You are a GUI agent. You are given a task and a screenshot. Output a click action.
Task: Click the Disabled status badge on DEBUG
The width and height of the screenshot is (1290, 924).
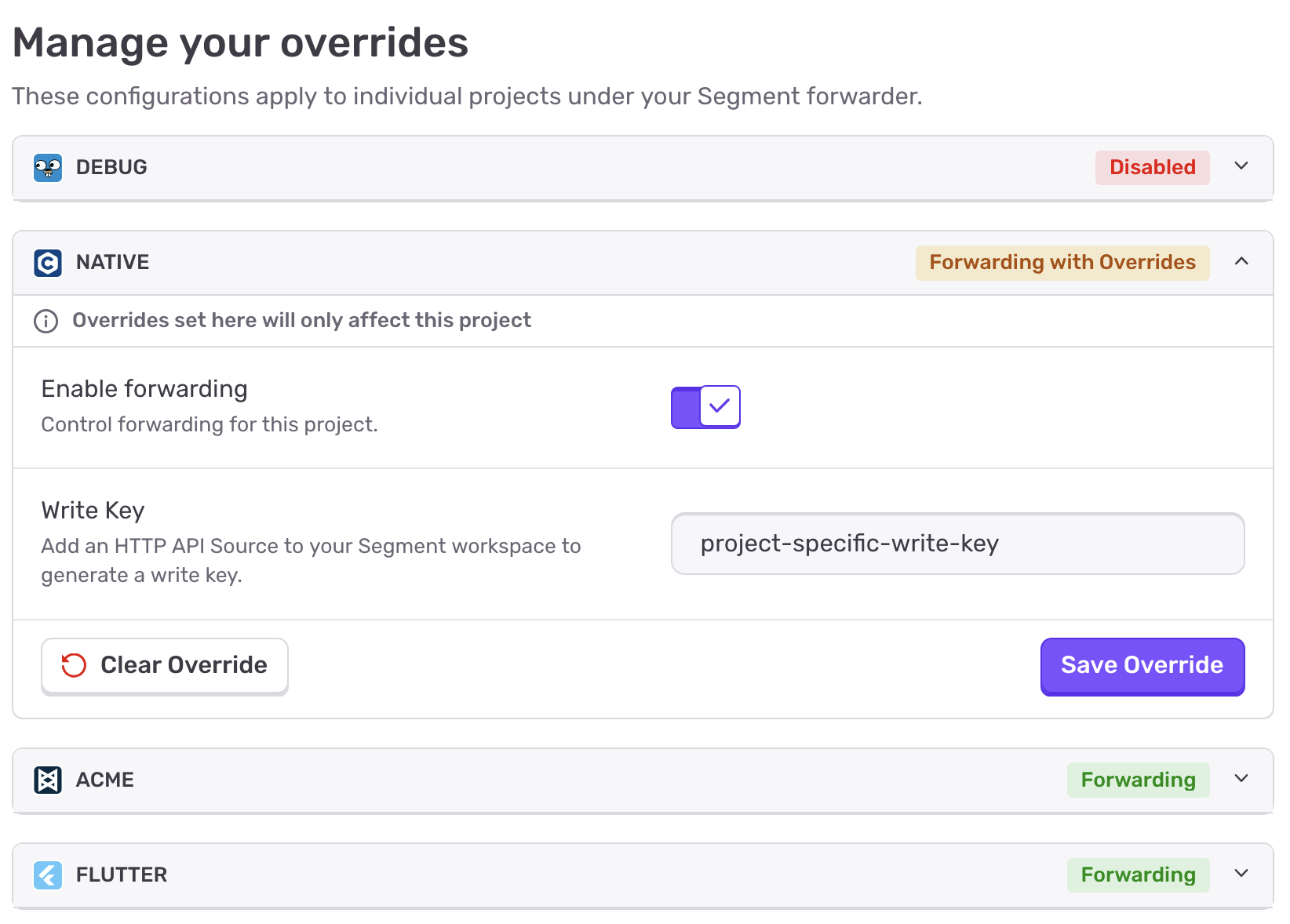tap(1152, 167)
